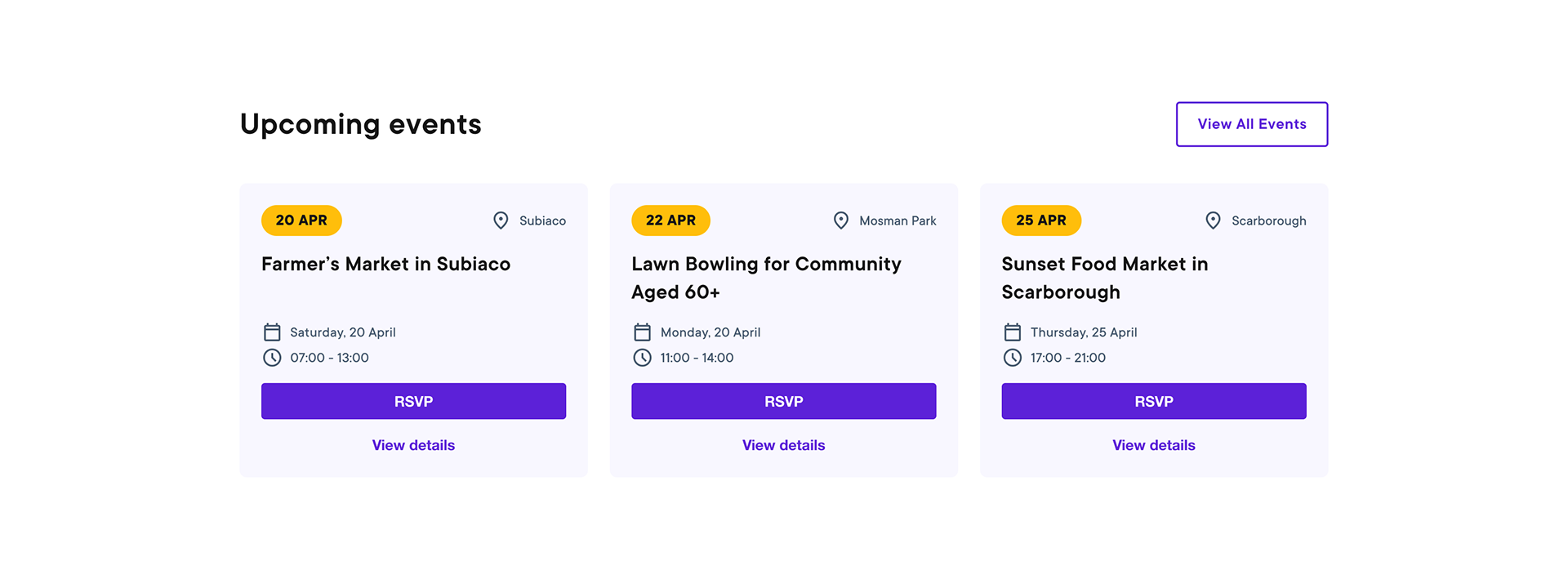RSVP to the Sunset Food Market in Scarborough
Screen dimensions: 1568x579
1153,401
